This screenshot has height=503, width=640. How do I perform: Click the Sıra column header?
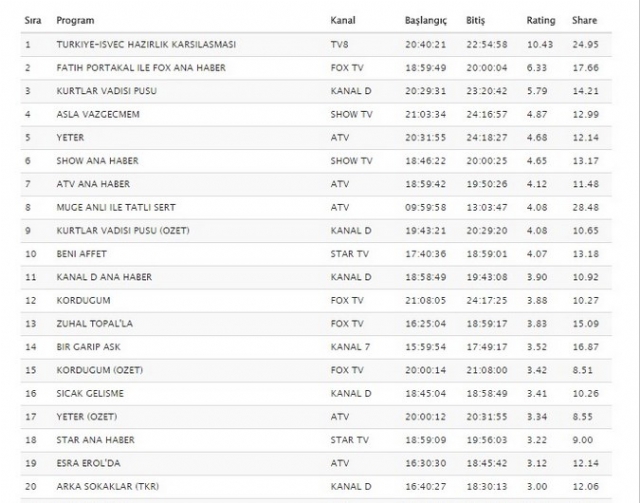(x=33, y=20)
